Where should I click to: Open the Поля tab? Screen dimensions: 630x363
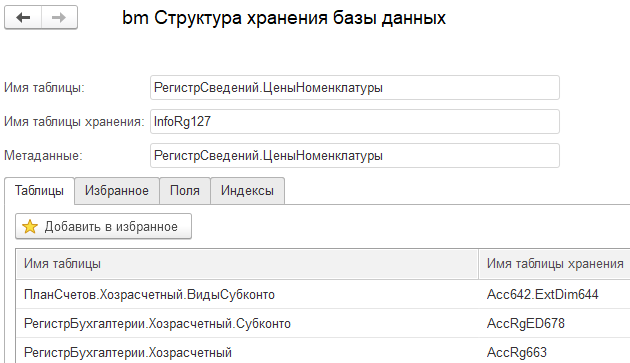185,191
